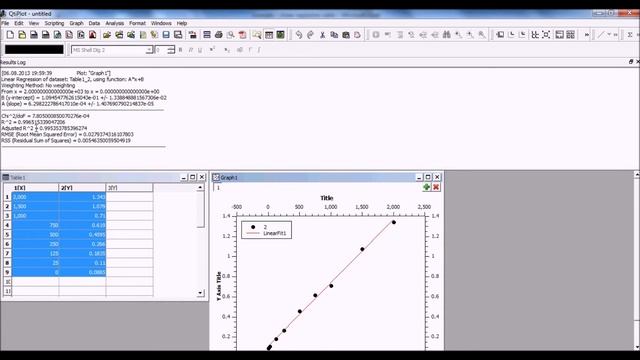This screenshot has height=360, width=640.
Task: Click the workspace vertical scrollbar down arrow
Action: (637, 347)
